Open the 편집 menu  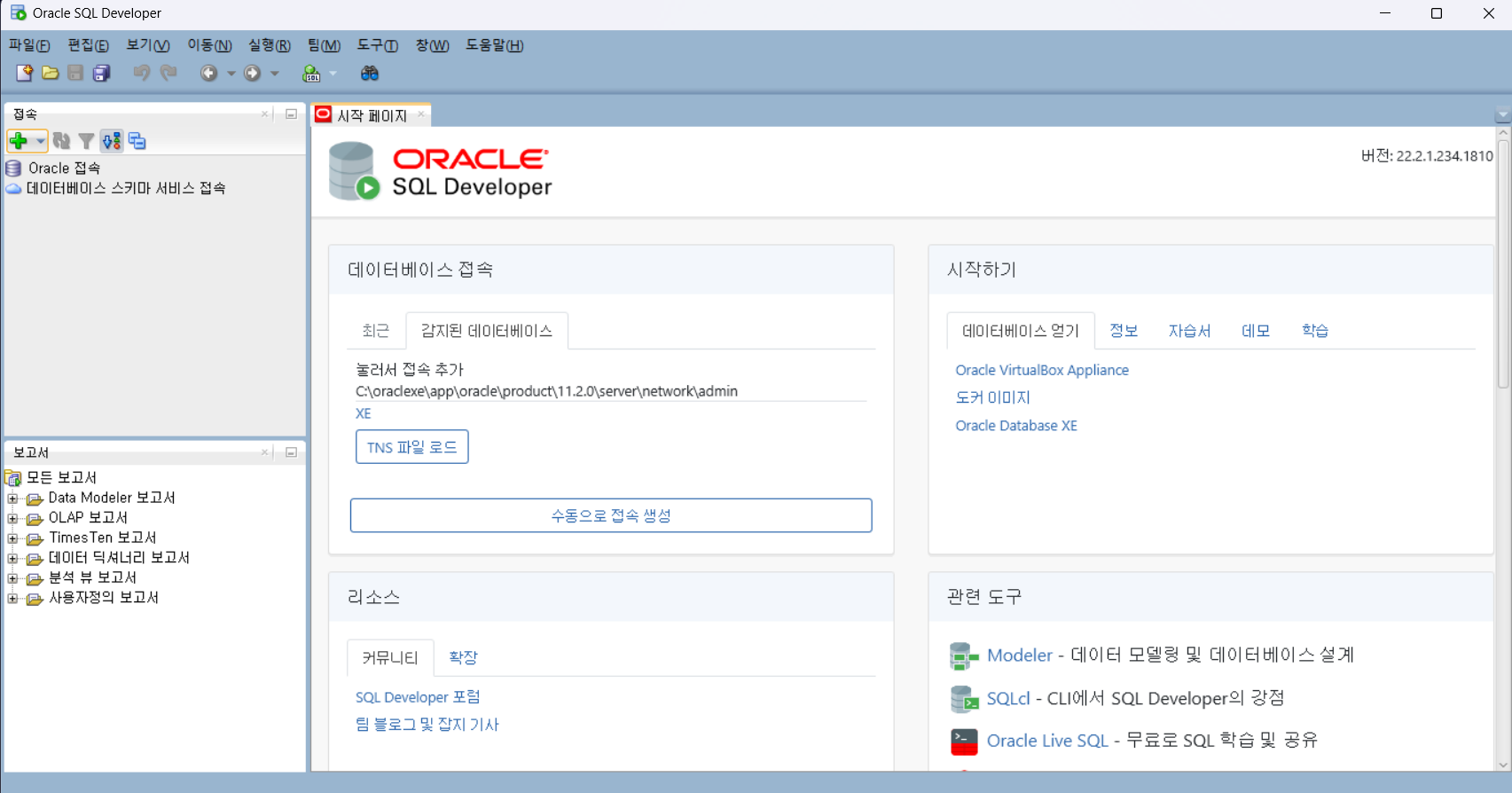89,45
